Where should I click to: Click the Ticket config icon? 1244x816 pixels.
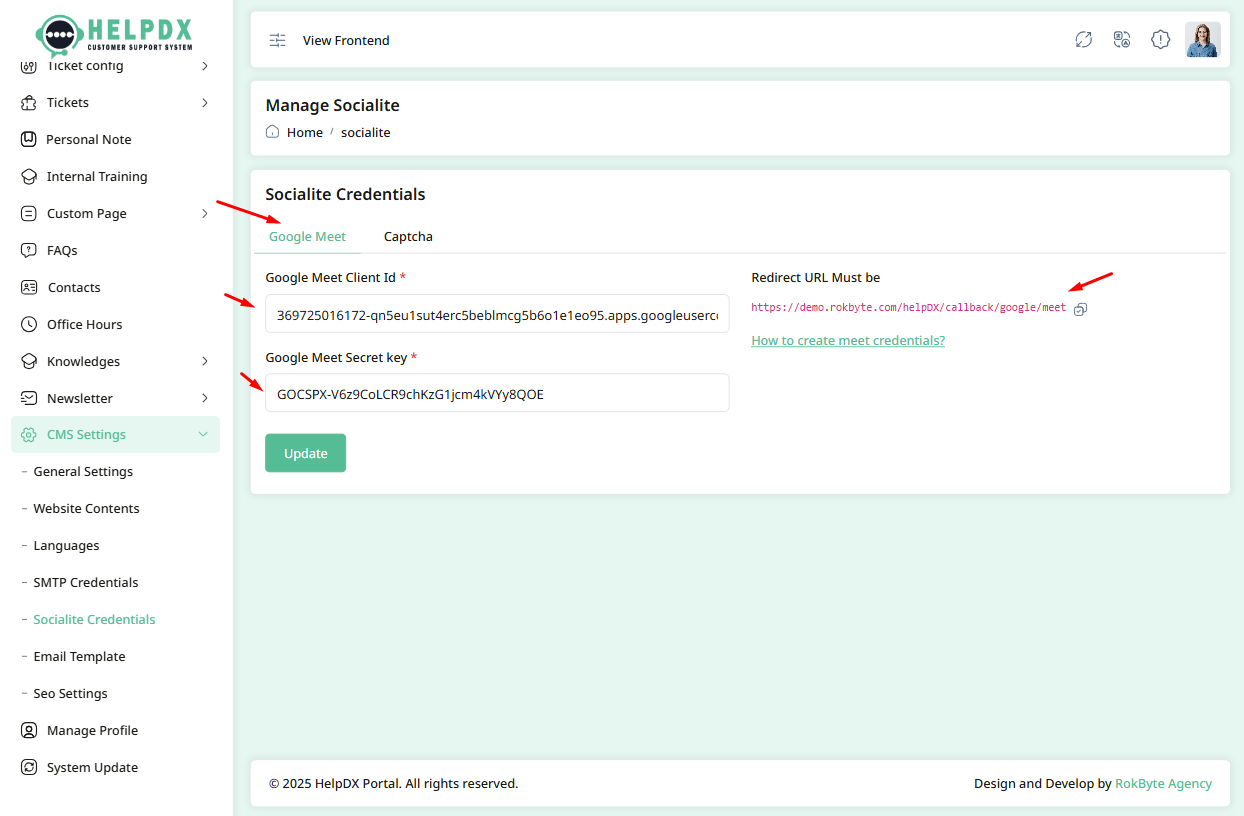pos(28,66)
